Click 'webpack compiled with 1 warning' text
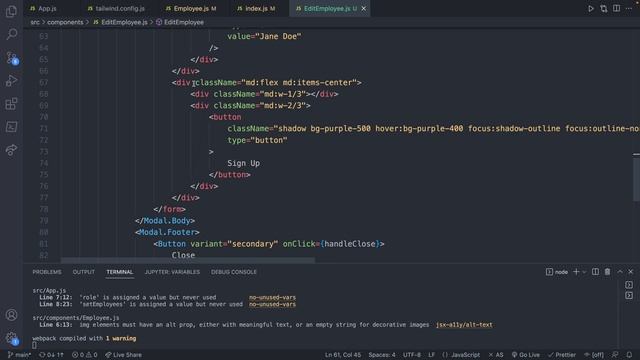This screenshot has height=360, width=640. coord(84,338)
